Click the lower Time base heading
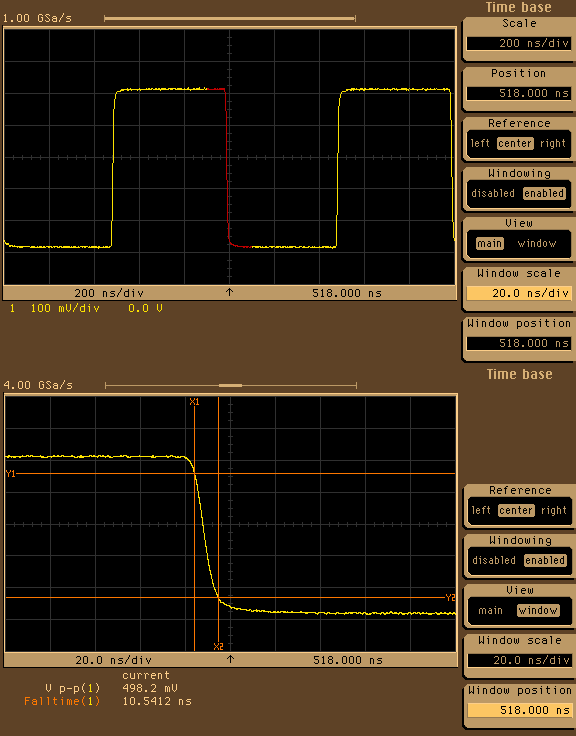 519,375
